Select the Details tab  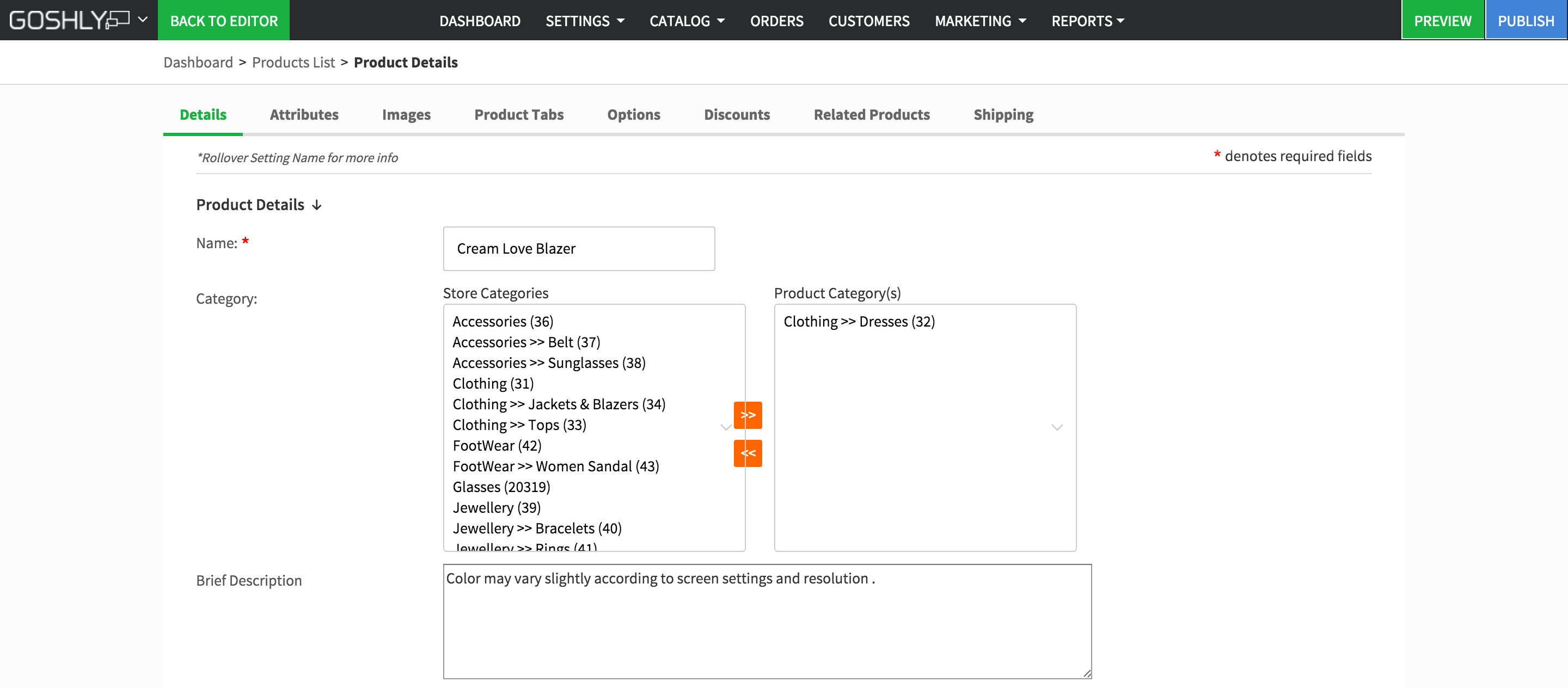203,114
